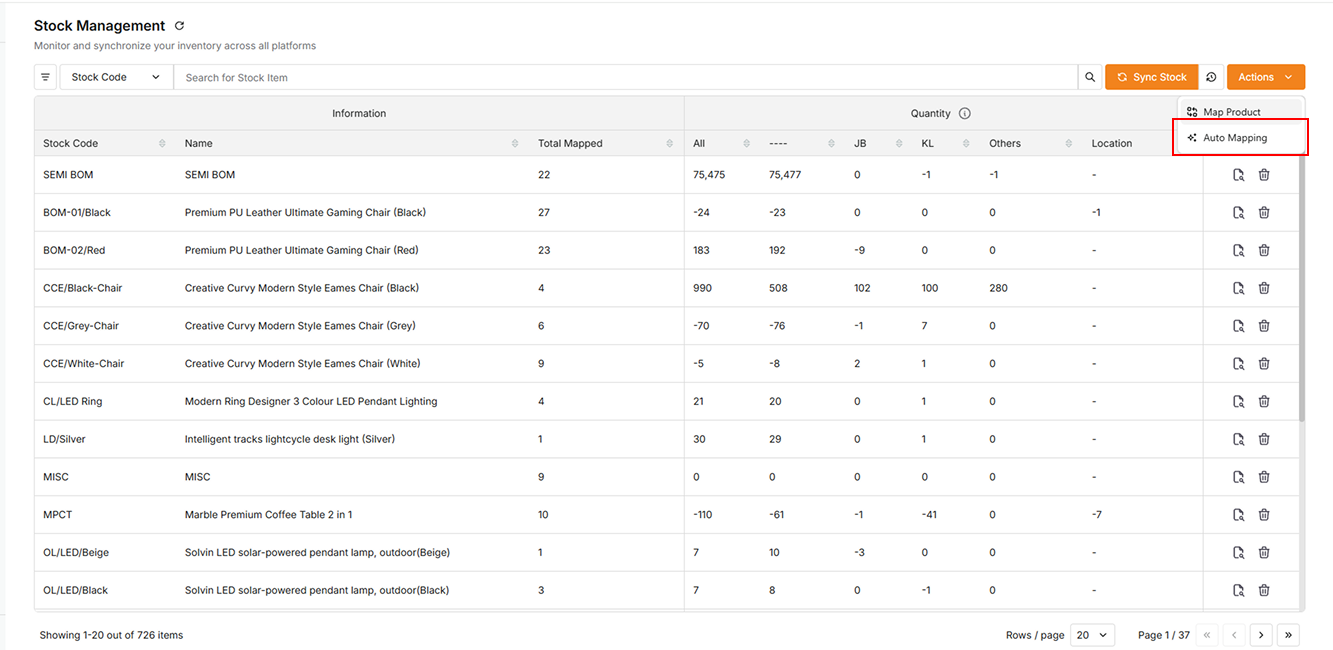Click the Sync Stock button

tap(1151, 77)
